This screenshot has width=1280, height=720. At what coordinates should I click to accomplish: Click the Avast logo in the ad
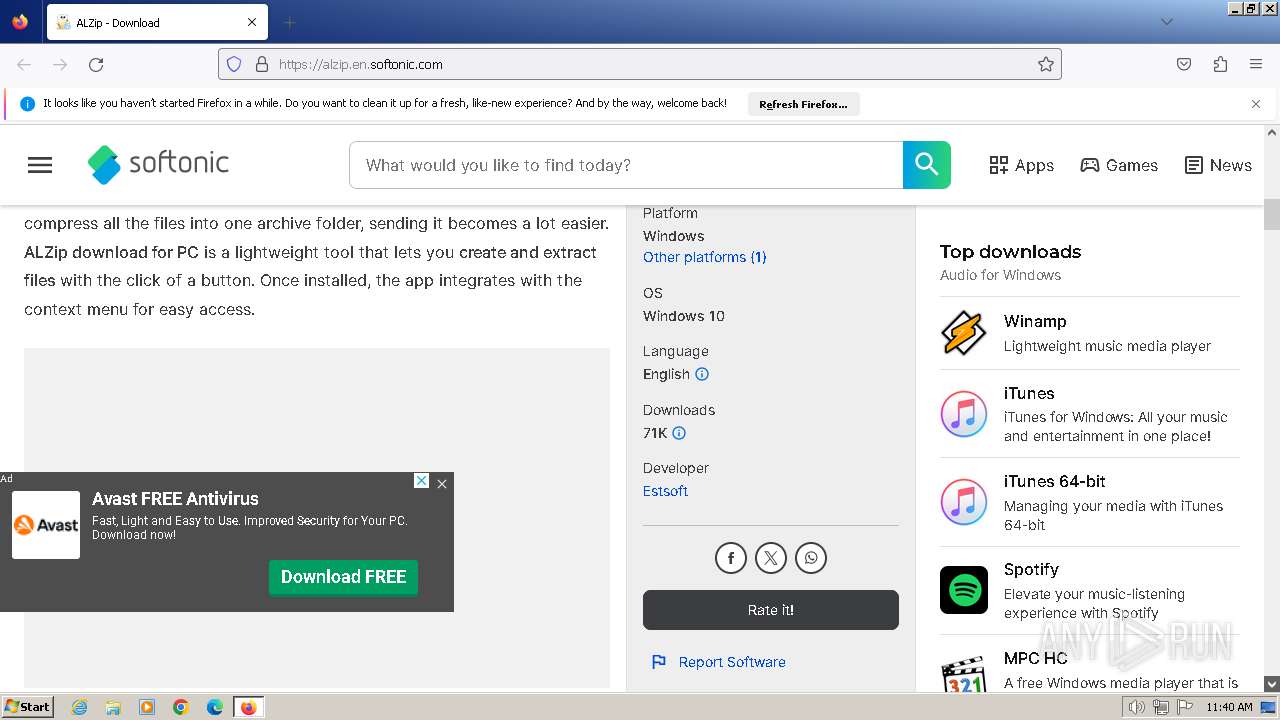coord(46,525)
